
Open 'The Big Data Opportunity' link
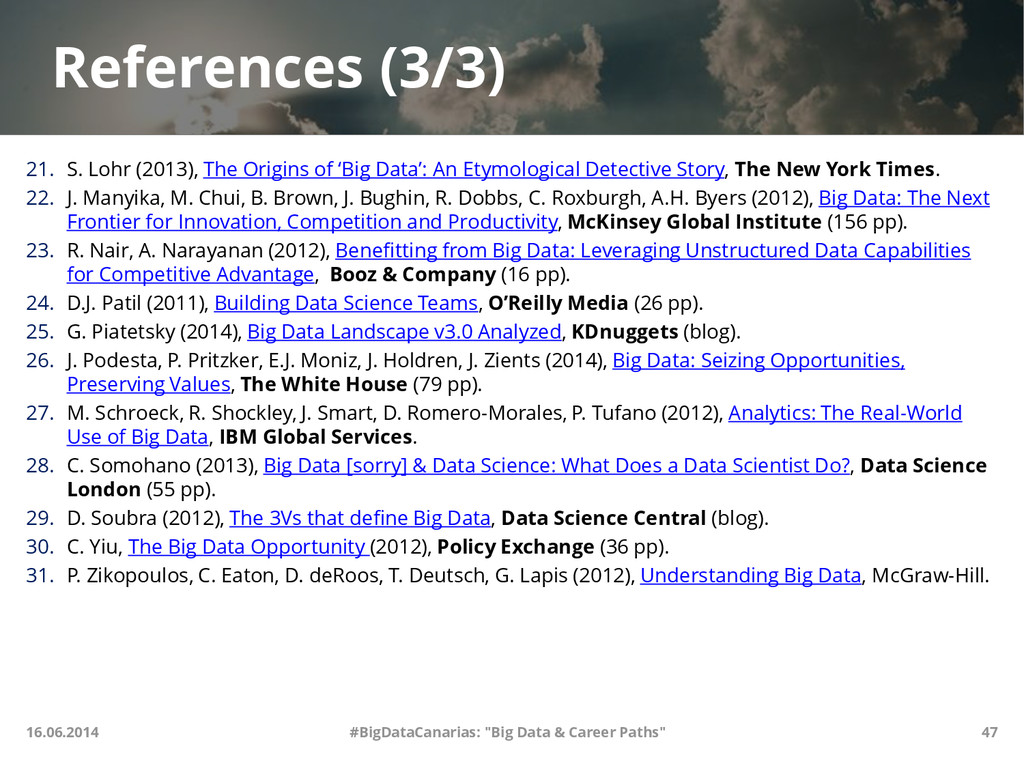coord(249,547)
